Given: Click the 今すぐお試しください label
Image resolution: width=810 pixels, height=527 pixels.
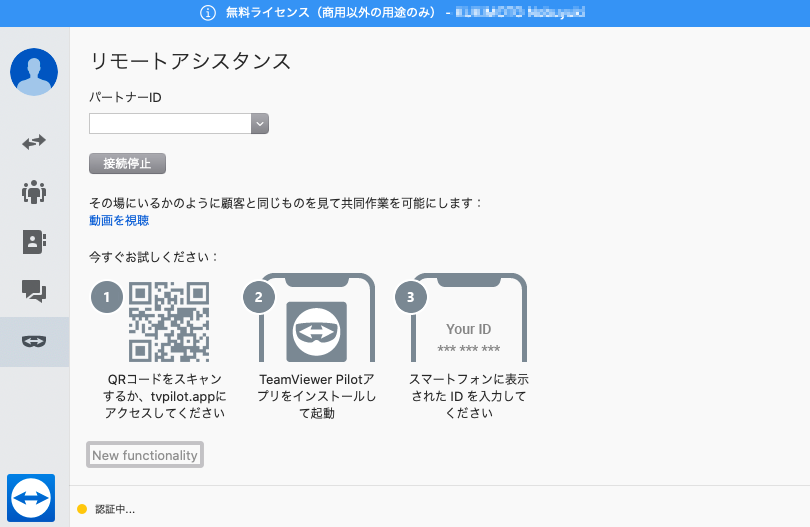Looking at the screenshot, I should [153, 257].
